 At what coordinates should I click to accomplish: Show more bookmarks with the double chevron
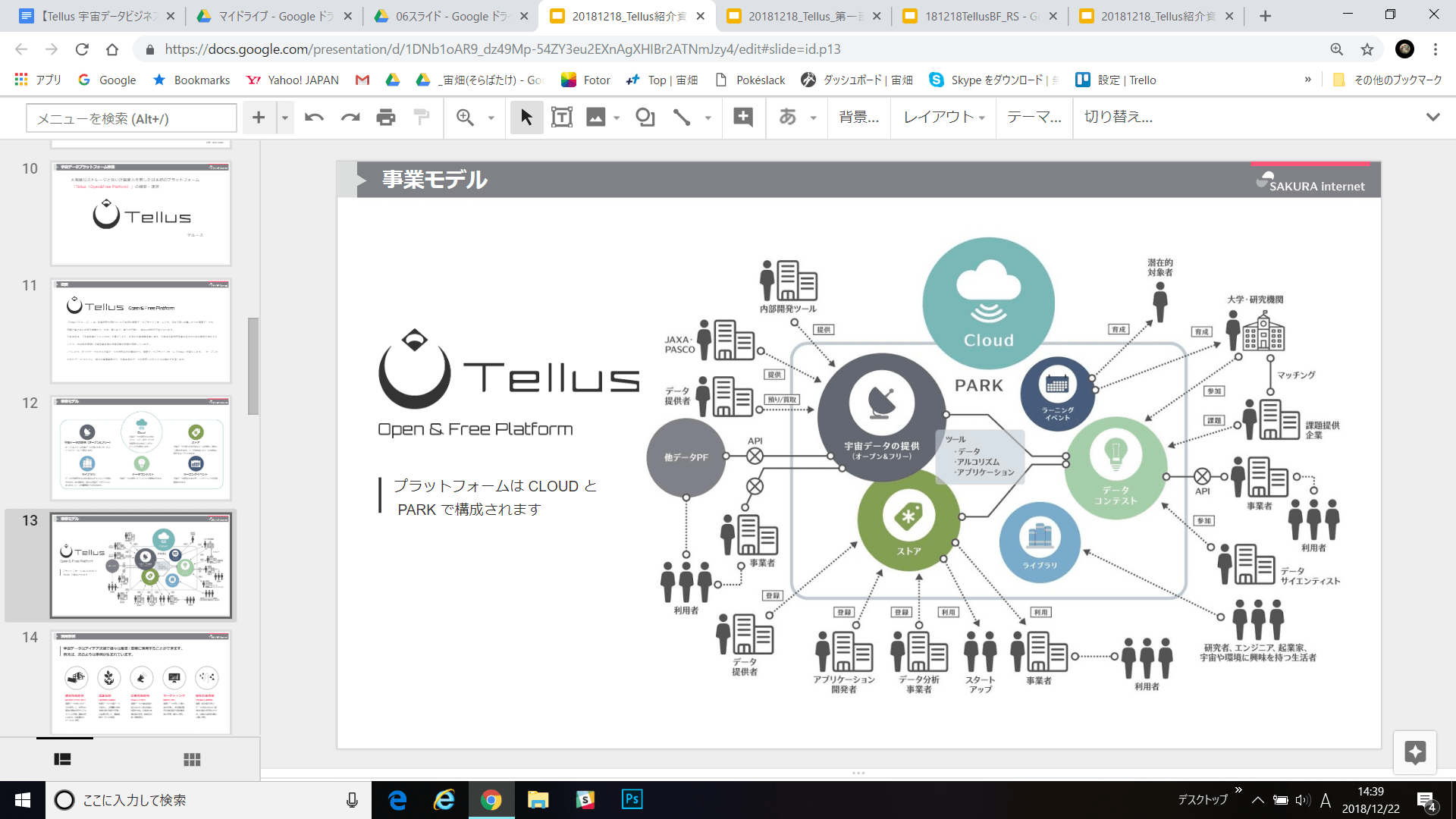tap(1307, 80)
